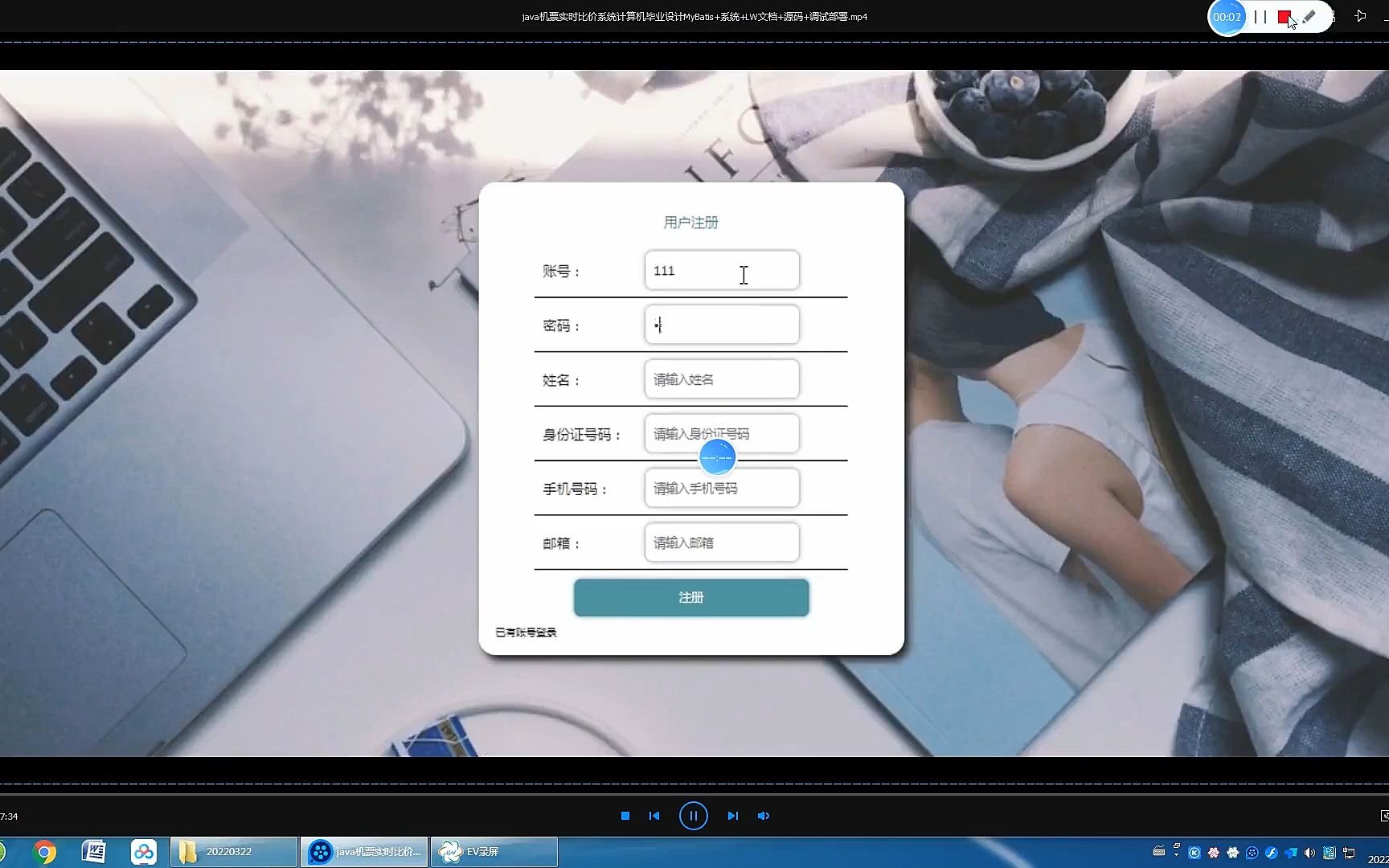
Task: Pause the EV screen recording
Action: pyautogui.click(x=1260, y=17)
